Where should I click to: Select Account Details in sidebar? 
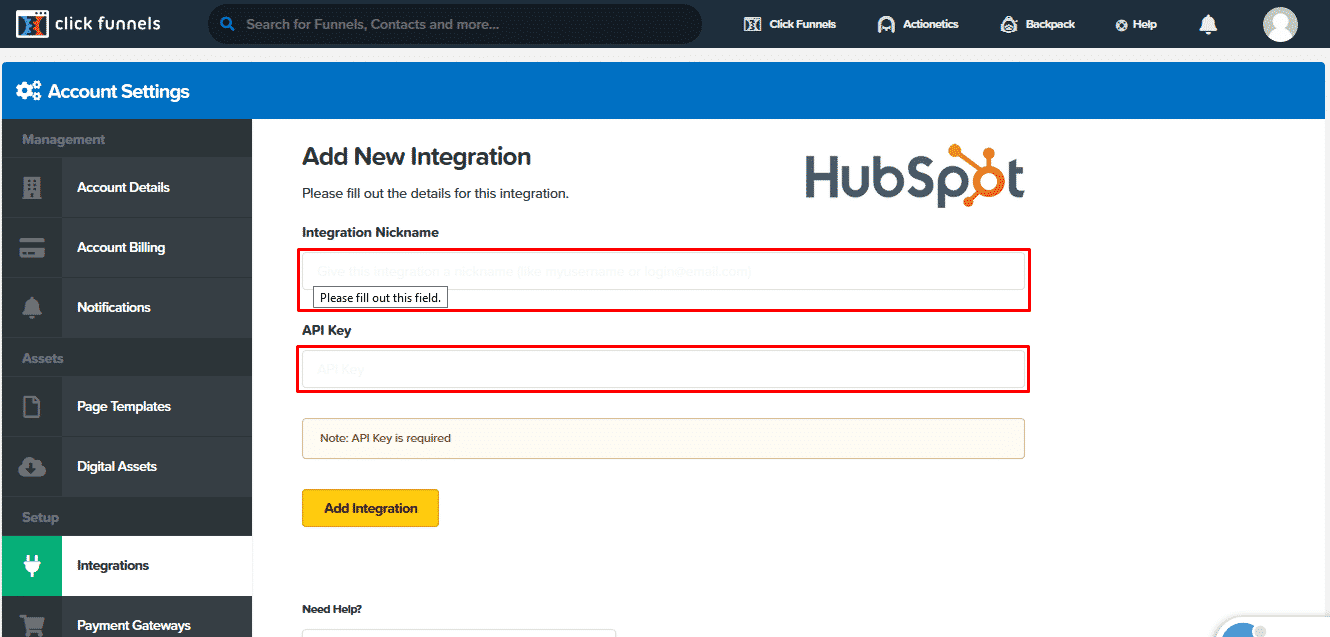point(123,187)
